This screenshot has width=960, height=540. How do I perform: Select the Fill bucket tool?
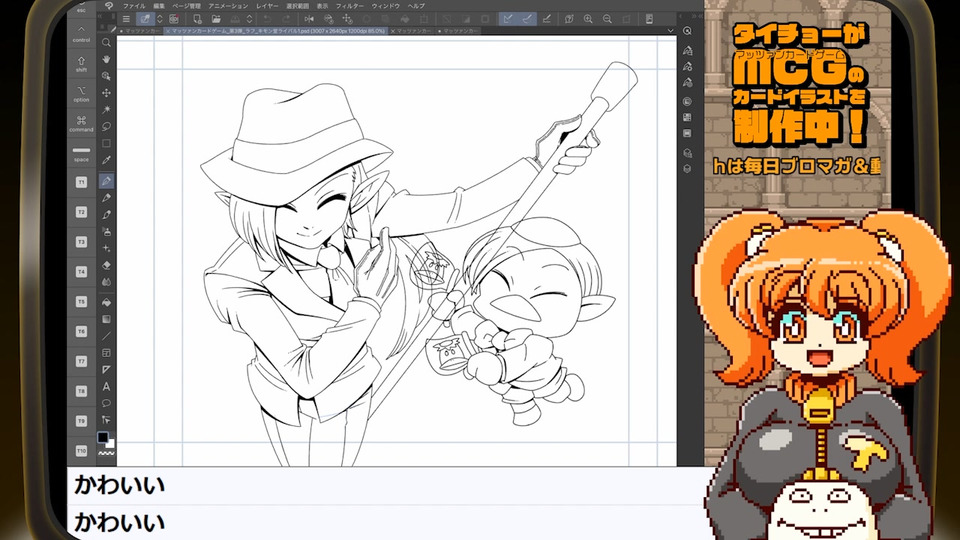pyautogui.click(x=106, y=301)
